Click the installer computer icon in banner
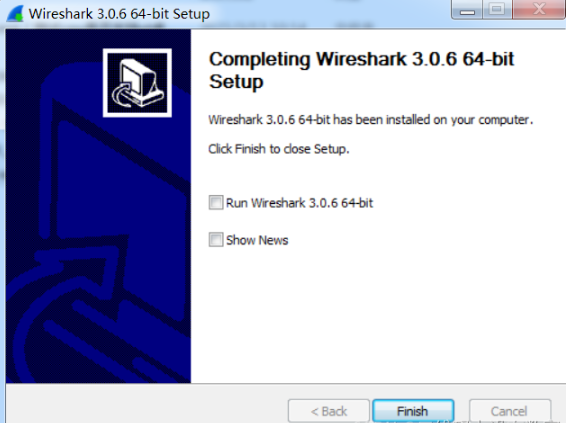 click(x=137, y=83)
